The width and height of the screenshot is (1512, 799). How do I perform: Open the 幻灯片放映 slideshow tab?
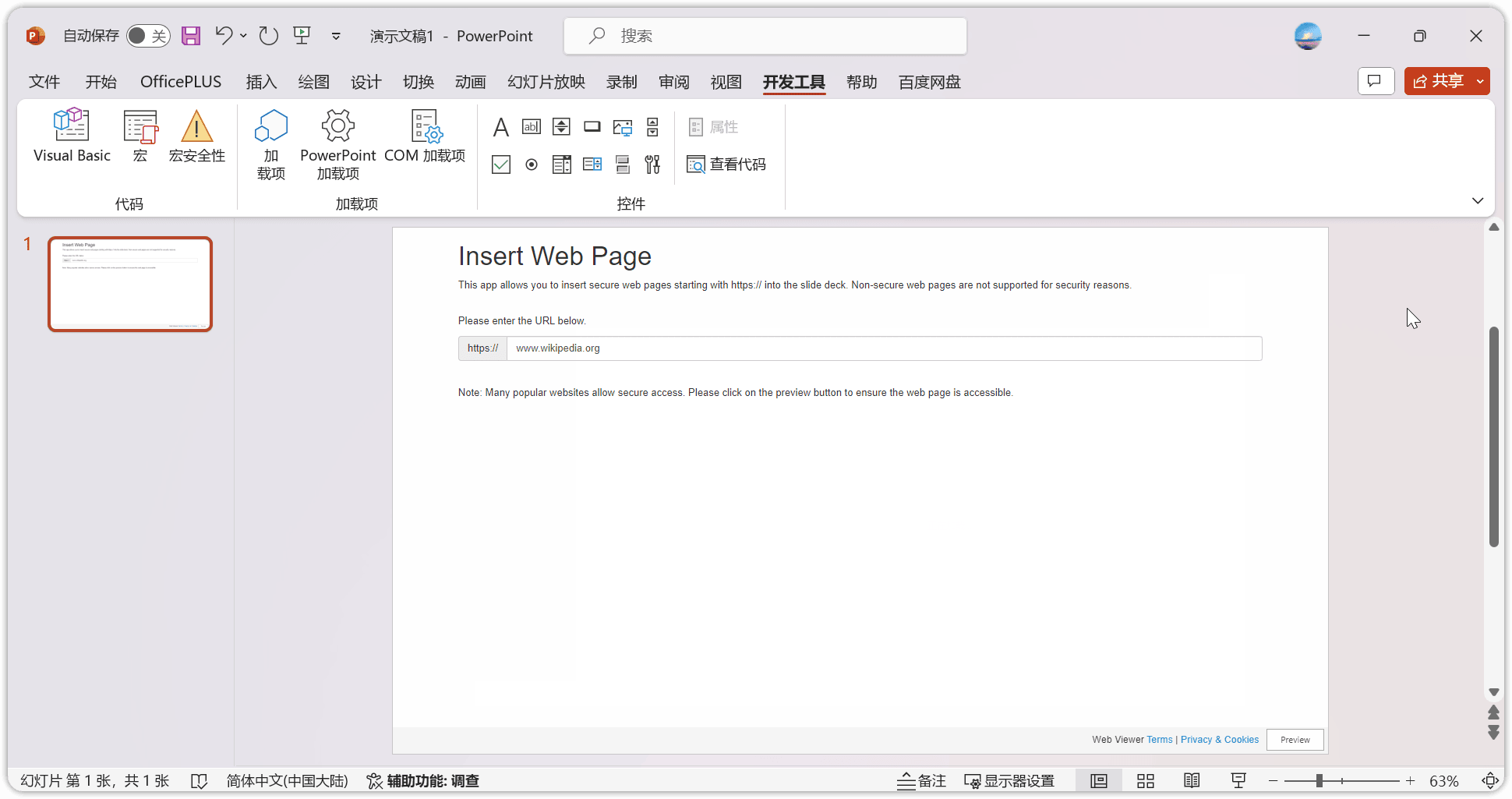pos(546,82)
